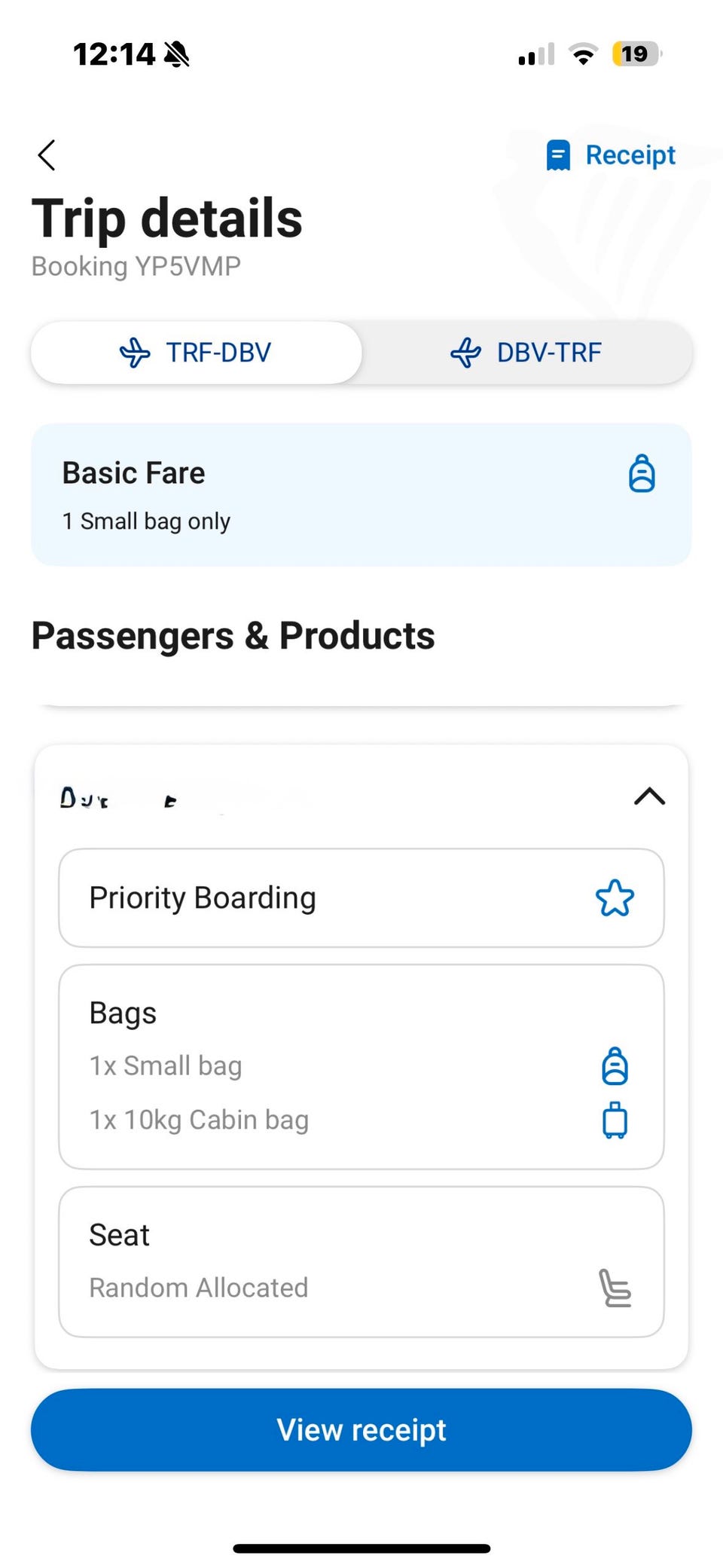Tap the receipt document icon
This screenshot has height=1568, width=723.
558,155
